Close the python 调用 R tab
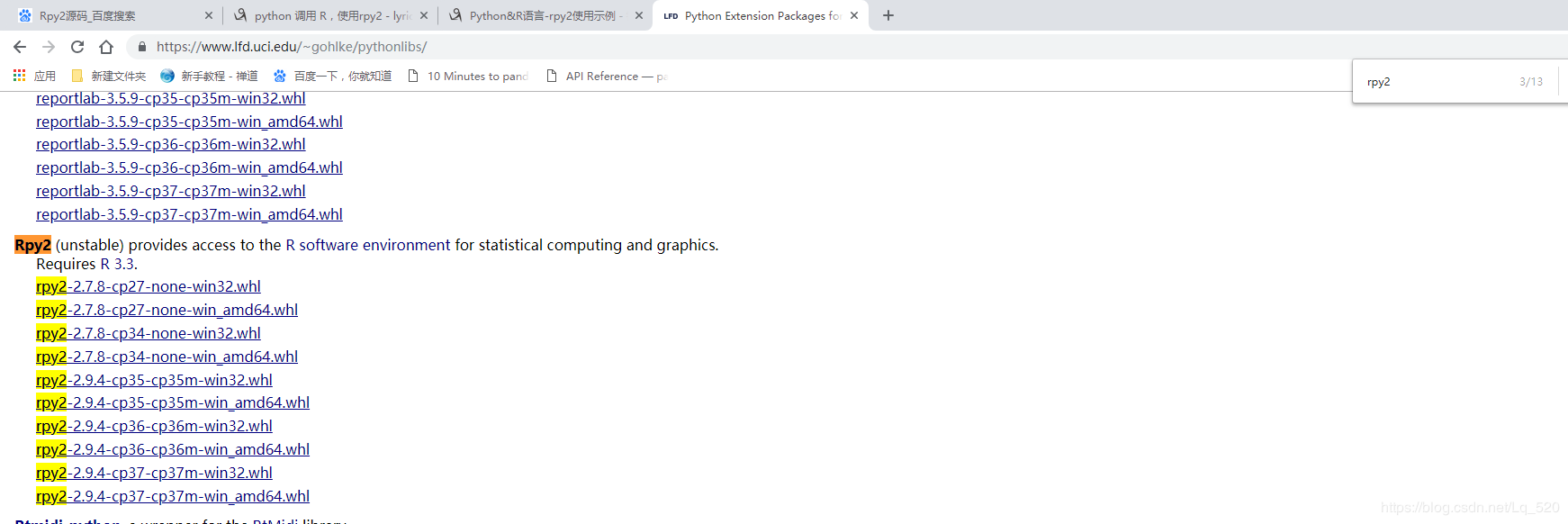The height and width of the screenshot is (524, 1568). (424, 15)
